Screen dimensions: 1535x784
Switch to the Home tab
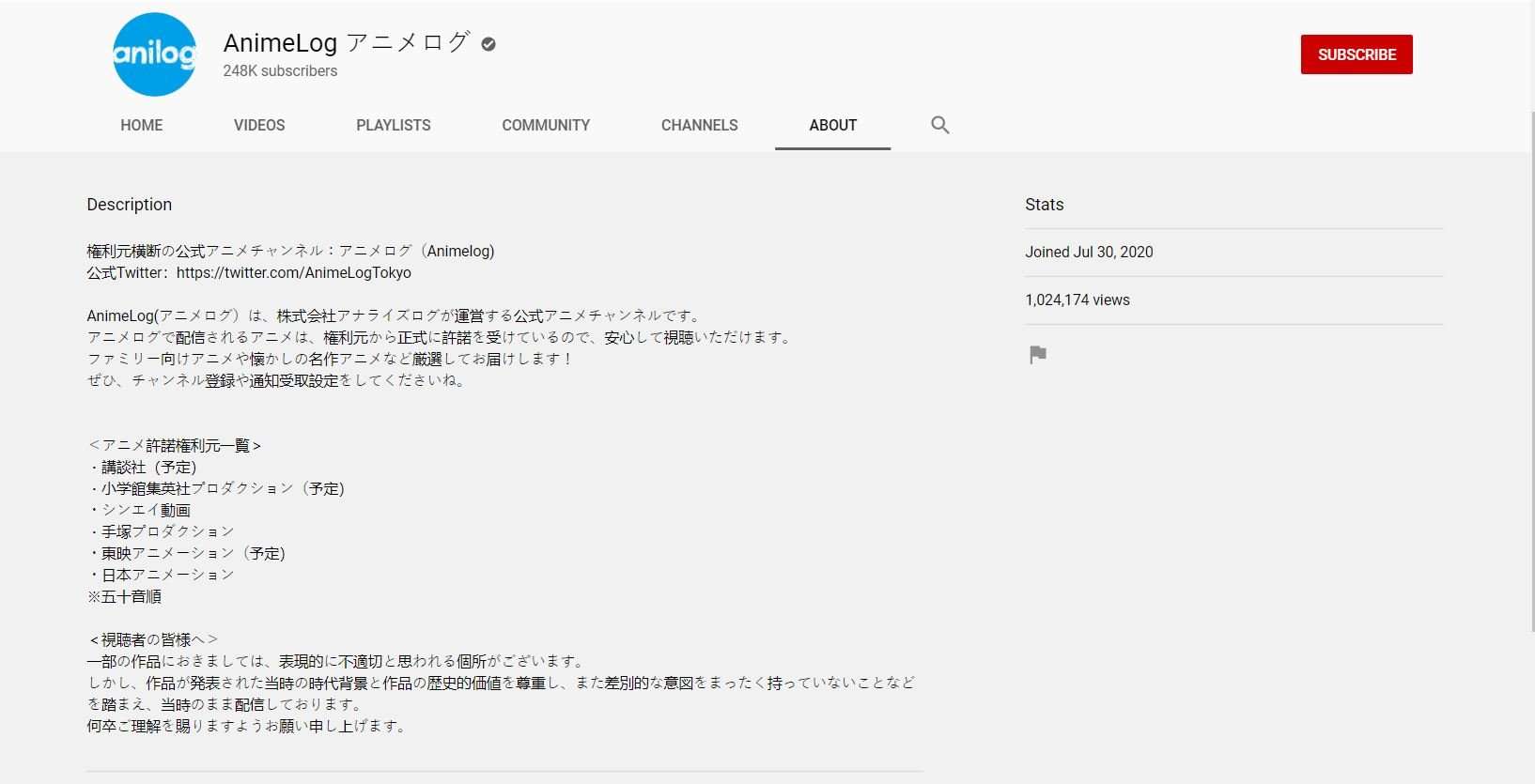tap(142, 125)
